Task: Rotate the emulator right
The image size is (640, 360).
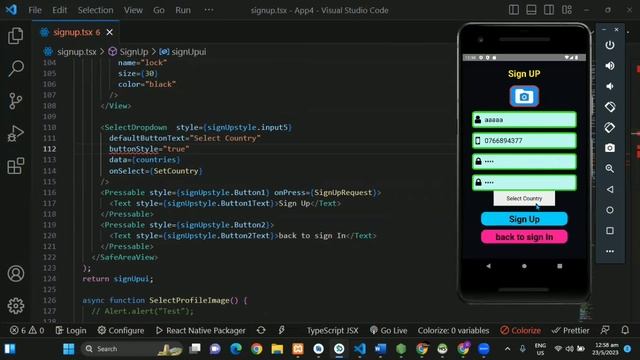Action: pos(610,127)
